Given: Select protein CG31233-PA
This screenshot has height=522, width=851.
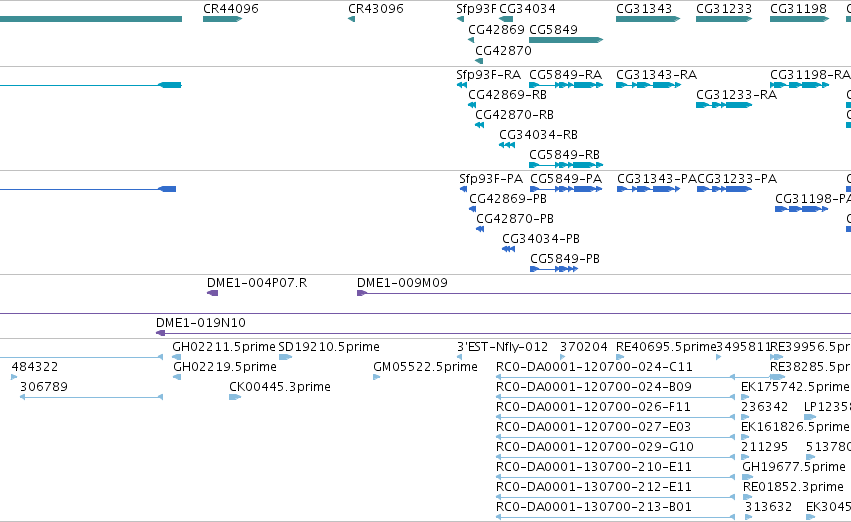Looking at the screenshot, I should point(737,179).
